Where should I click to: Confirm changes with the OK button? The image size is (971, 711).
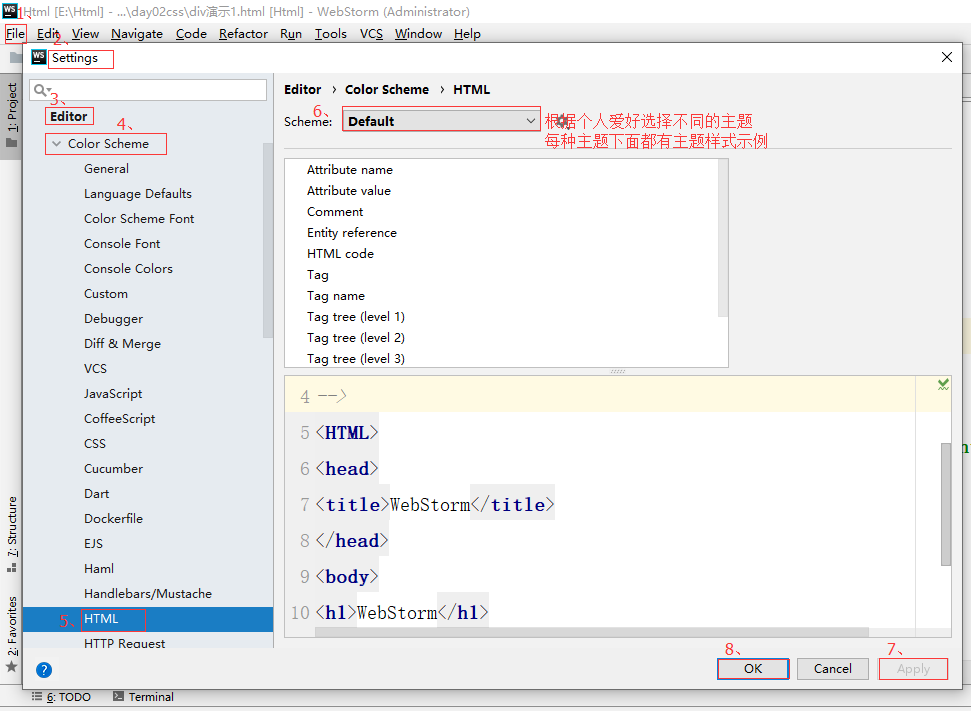point(752,668)
